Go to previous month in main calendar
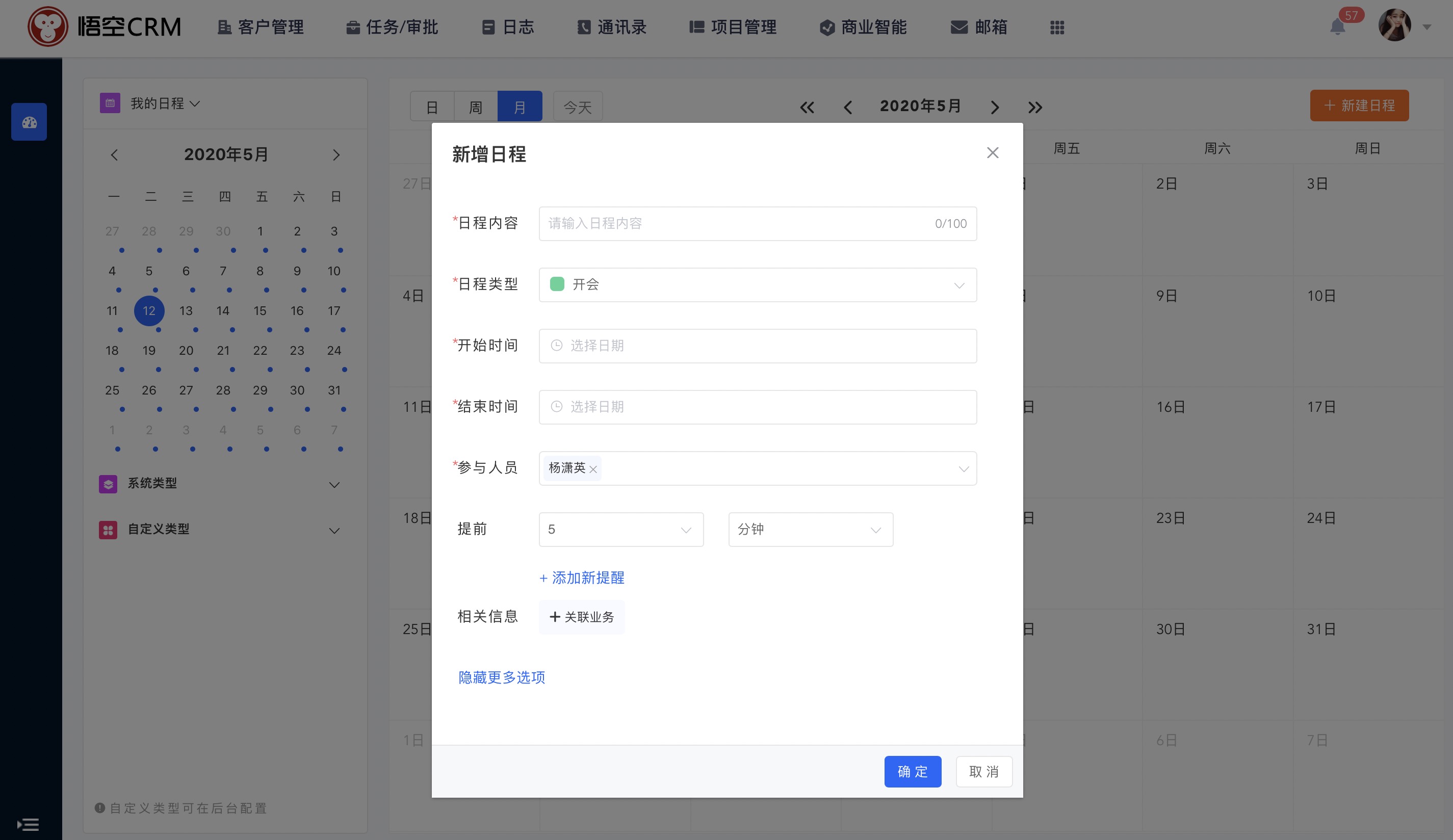 pyautogui.click(x=847, y=107)
